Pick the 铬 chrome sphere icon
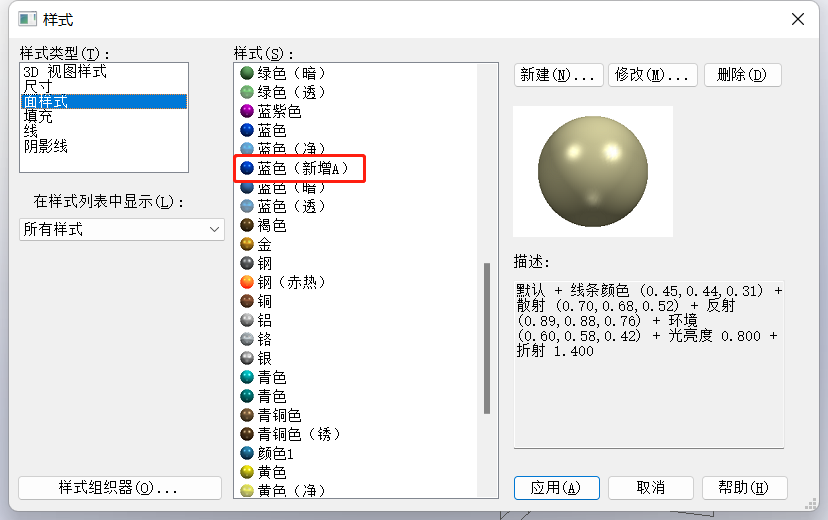Image resolution: width=828 pixels, height=520 pixels. point(247,339)
